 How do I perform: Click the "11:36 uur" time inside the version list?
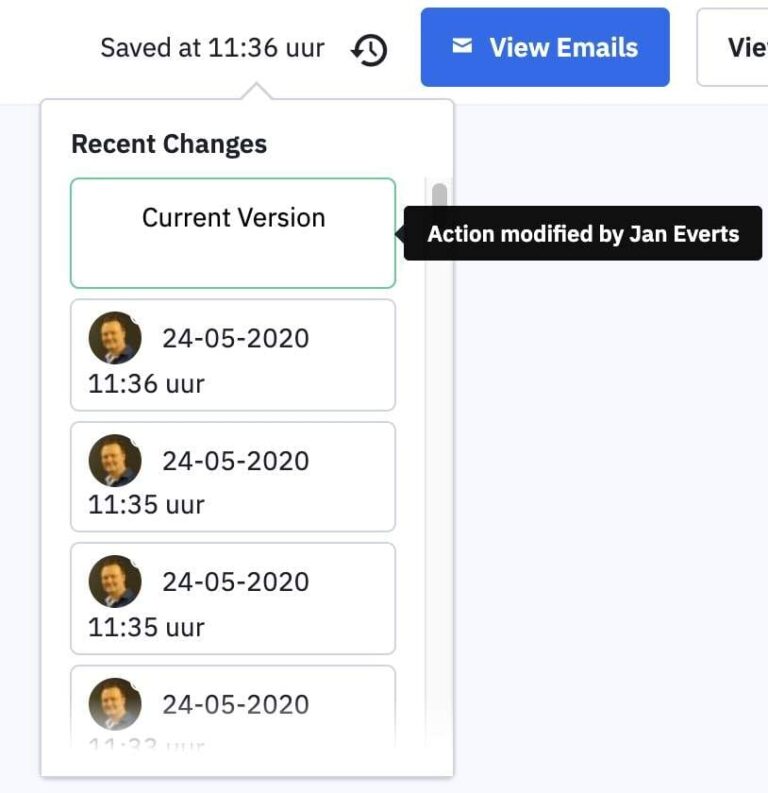(x=146, y=383)
